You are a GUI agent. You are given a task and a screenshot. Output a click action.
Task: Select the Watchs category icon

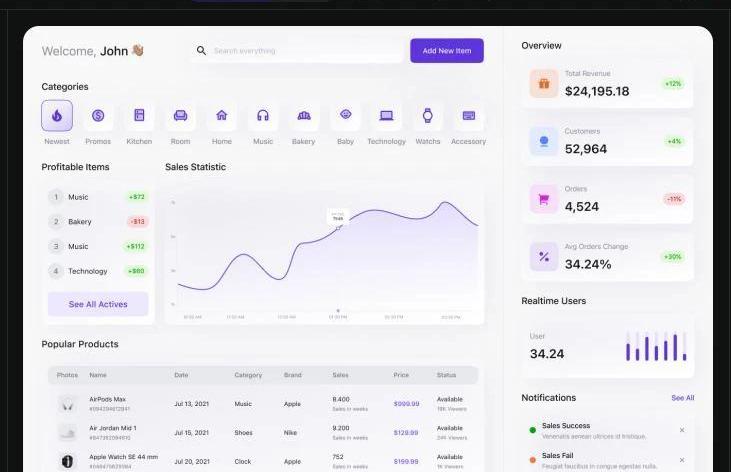[x=427, y=116]
